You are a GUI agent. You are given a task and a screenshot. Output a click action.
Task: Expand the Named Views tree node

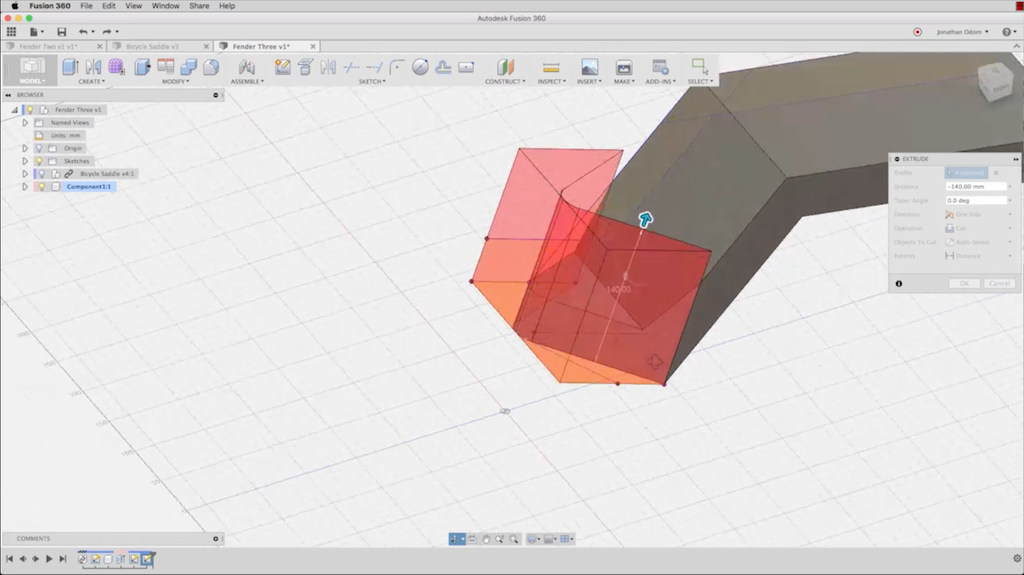[x=25, y=123]
